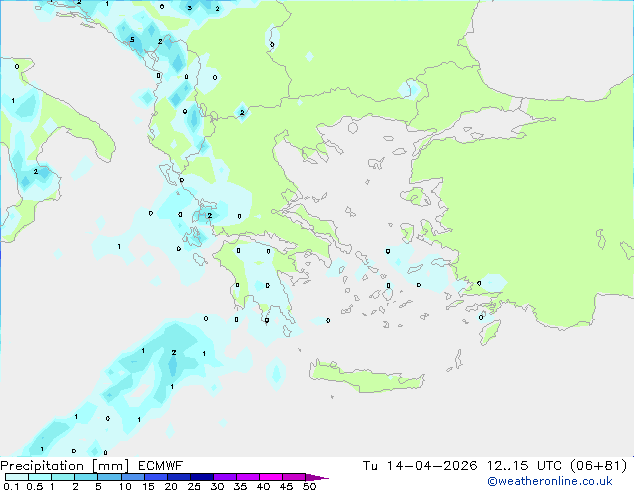Click the '30' legend scale label
The image size is (634, 490).
click(218, 486)
